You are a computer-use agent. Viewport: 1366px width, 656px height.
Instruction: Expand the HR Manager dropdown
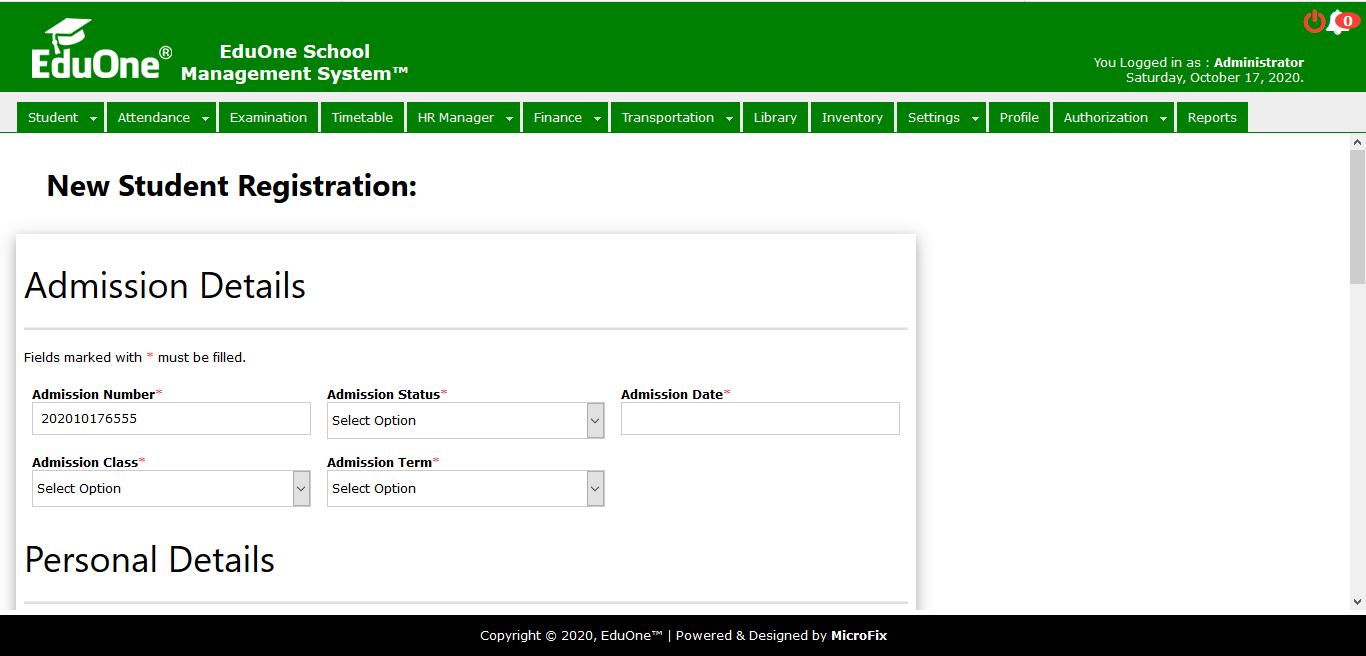(508, 118)
